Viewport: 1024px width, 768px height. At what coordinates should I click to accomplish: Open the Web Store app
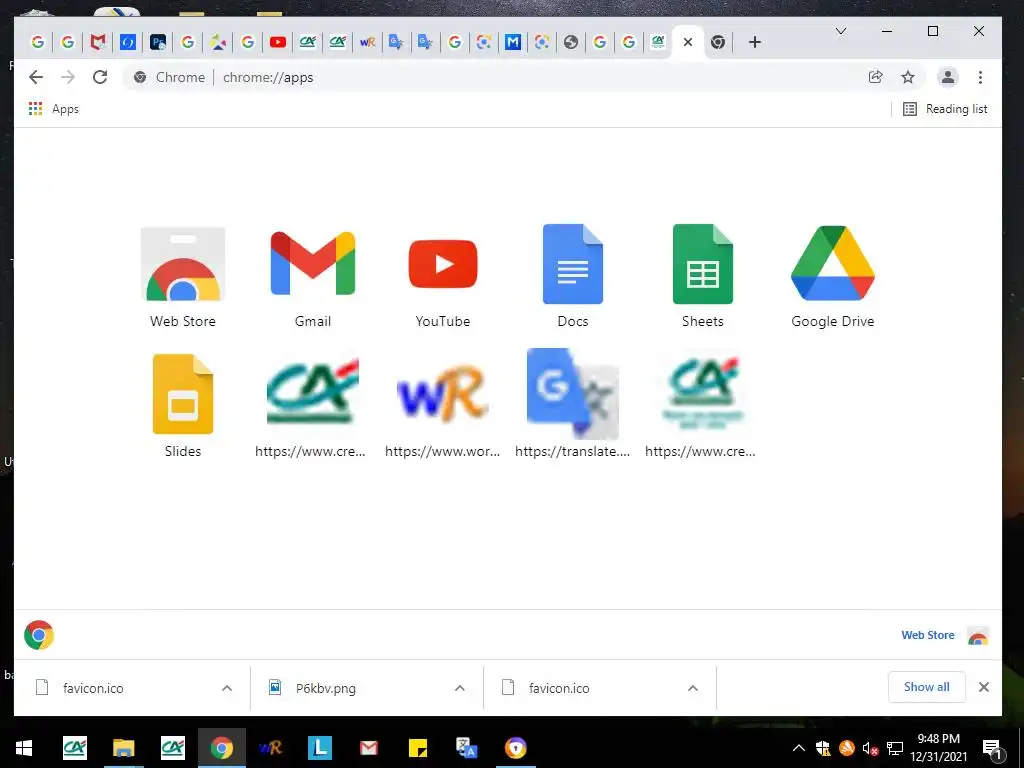(183, 277)
